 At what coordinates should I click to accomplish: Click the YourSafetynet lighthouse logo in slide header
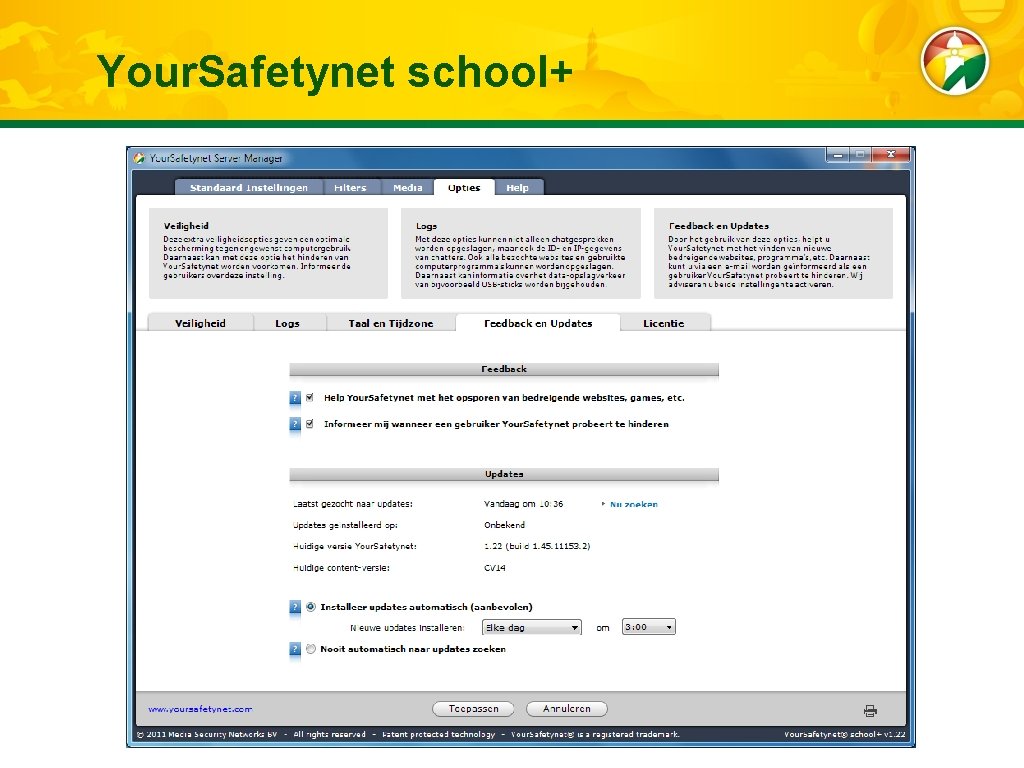(x=955, y=61)
